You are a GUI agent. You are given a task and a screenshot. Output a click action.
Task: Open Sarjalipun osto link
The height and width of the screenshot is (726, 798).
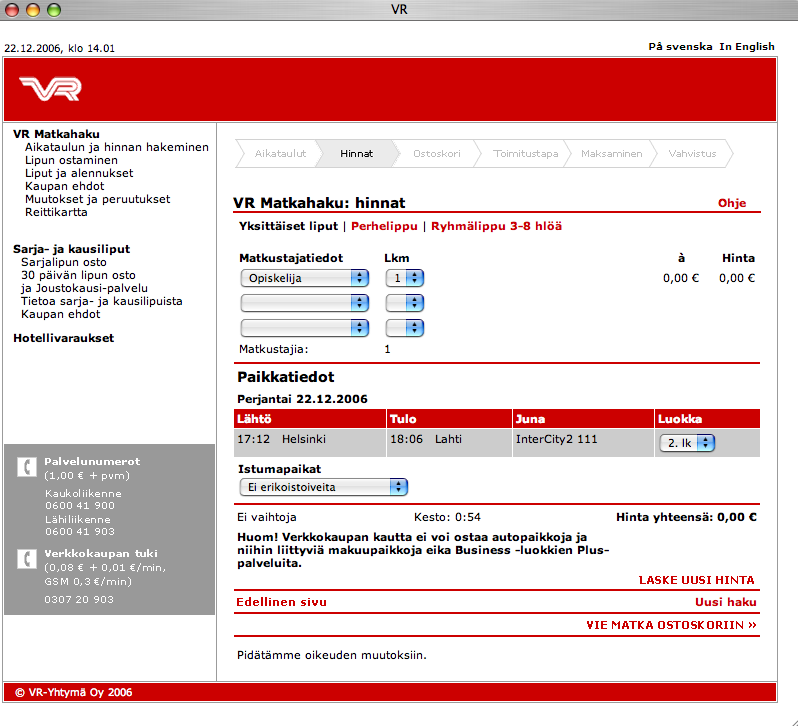(x=64, y=262)
